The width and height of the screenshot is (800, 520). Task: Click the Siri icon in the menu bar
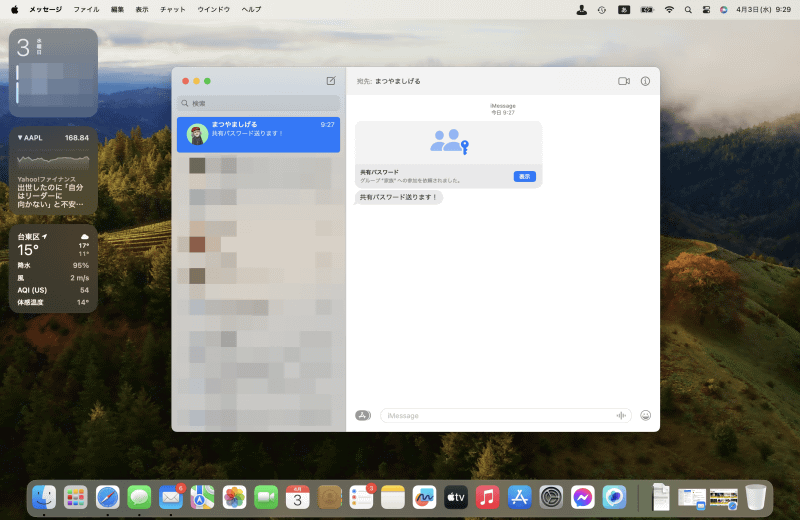pyautogui.click(x=723, y=10)
